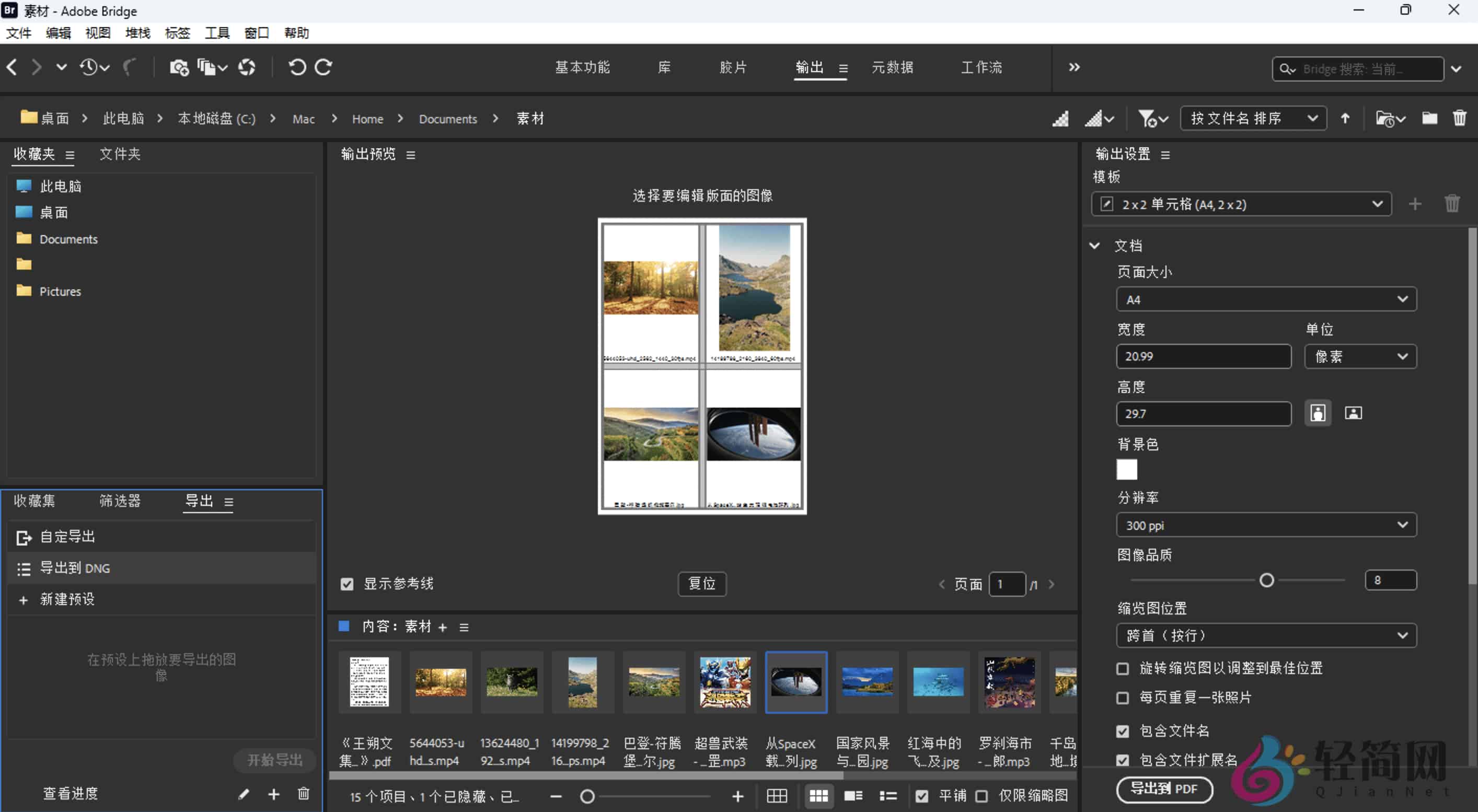Open the 分辨率 300 ppi dropdown
The width and height of the screenshot is (1478, 812).
[x=1265, y=525]
